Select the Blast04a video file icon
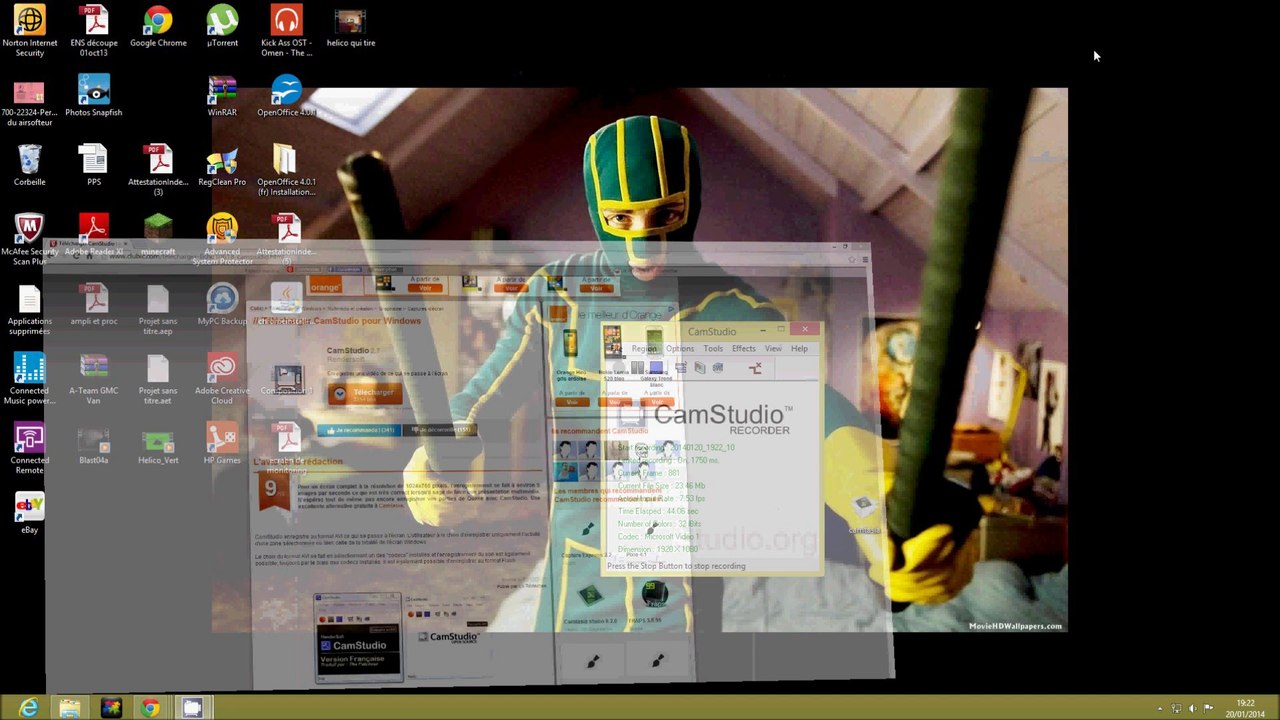1280x720 pixels. coord(94,444)
